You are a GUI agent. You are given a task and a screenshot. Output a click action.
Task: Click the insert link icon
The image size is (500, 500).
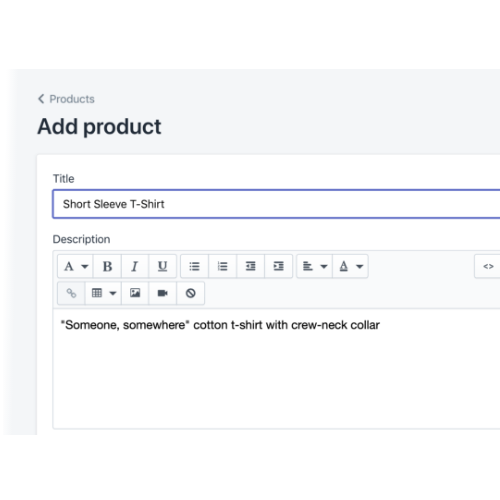[71, 293]
